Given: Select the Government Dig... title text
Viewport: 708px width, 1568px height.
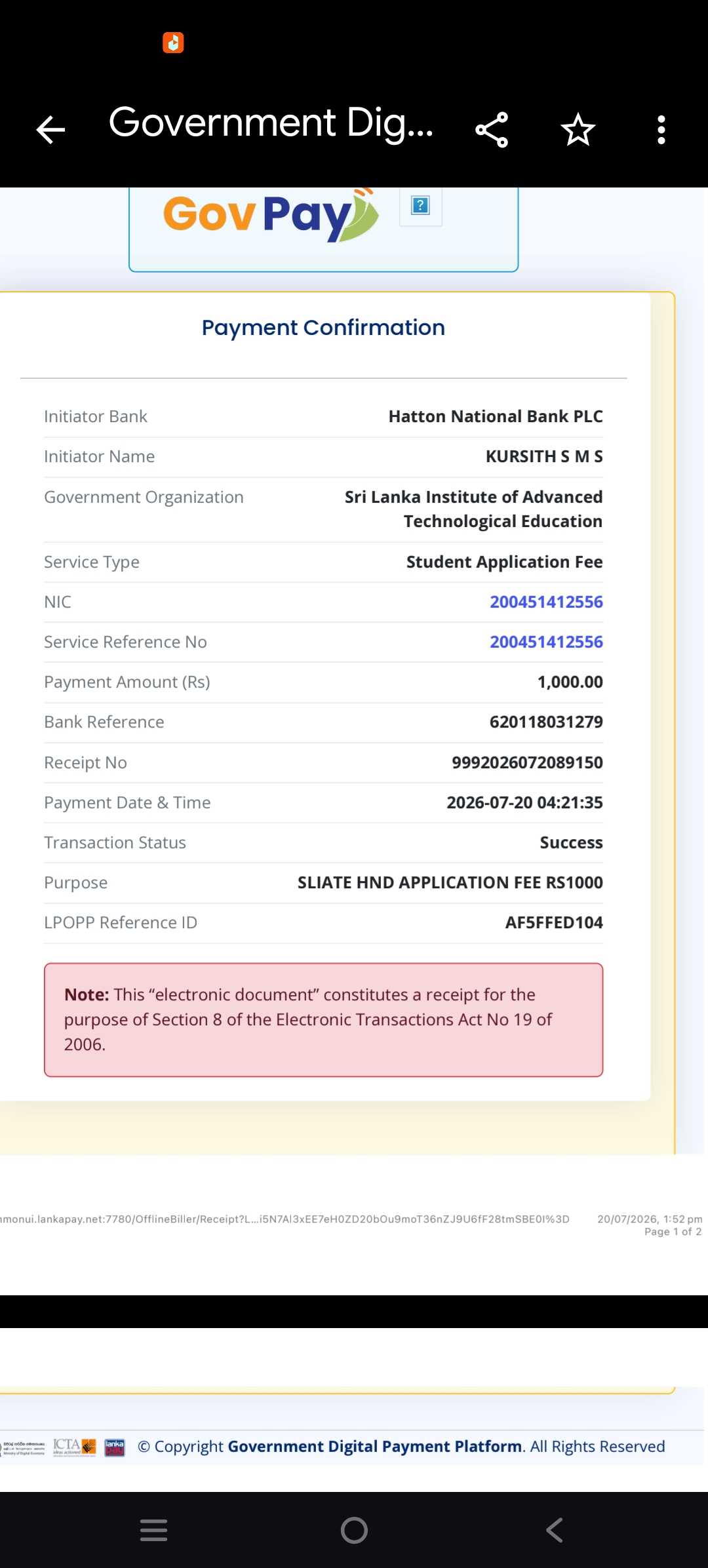Looking at the screenshot, I should (271, 123).
